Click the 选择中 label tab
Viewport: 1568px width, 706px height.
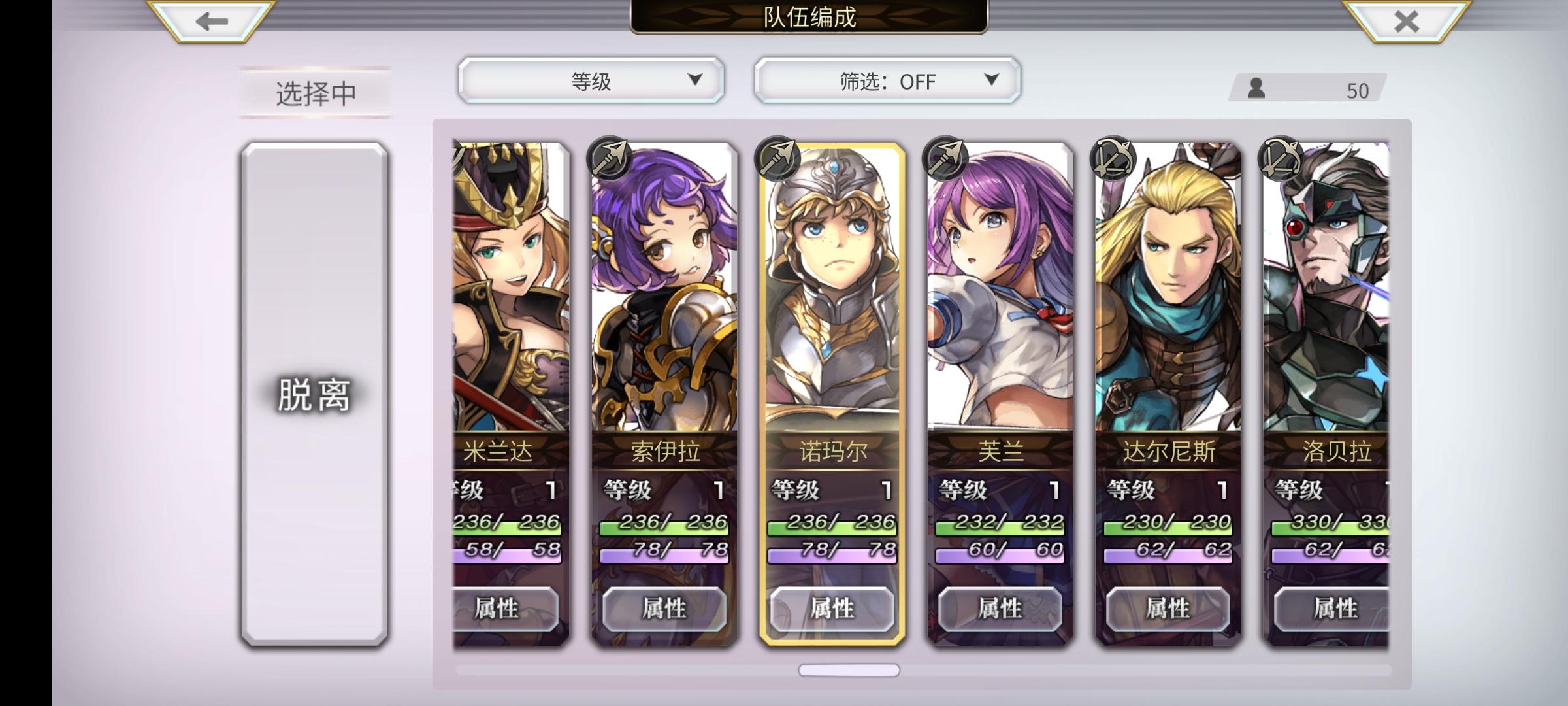pyautogui.click(x=316, y=93)
